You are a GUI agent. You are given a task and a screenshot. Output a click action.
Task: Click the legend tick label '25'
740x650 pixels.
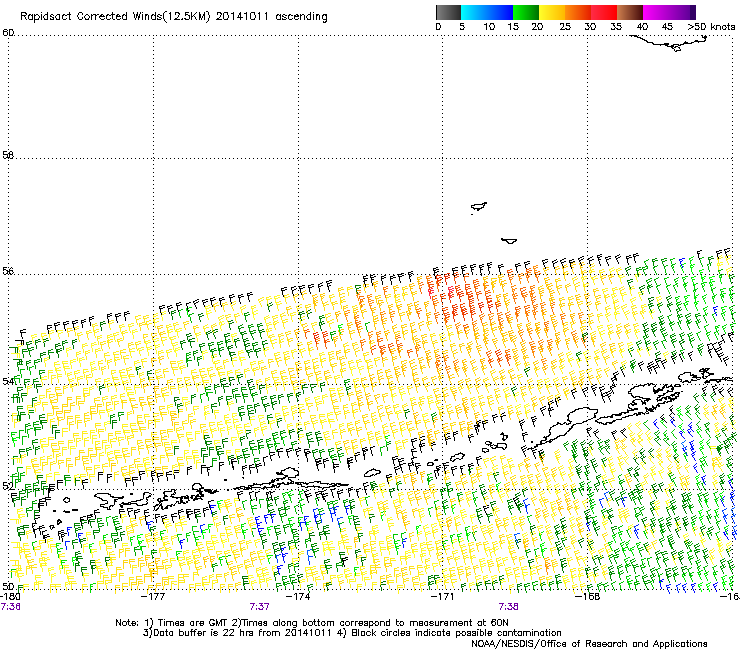(x=565, y=27)
